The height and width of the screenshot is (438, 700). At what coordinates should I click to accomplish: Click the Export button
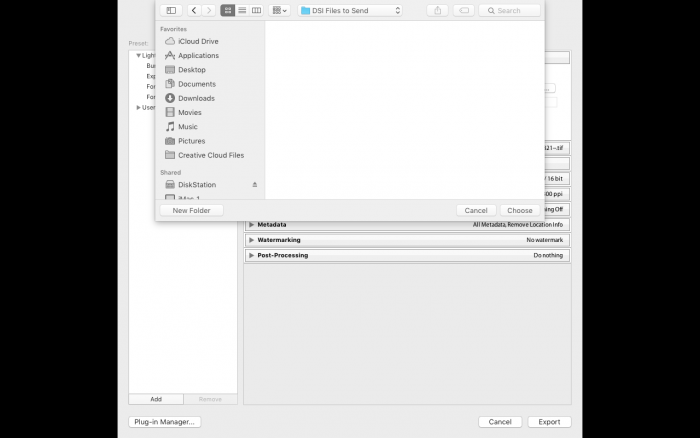click(x=549, y=422)
